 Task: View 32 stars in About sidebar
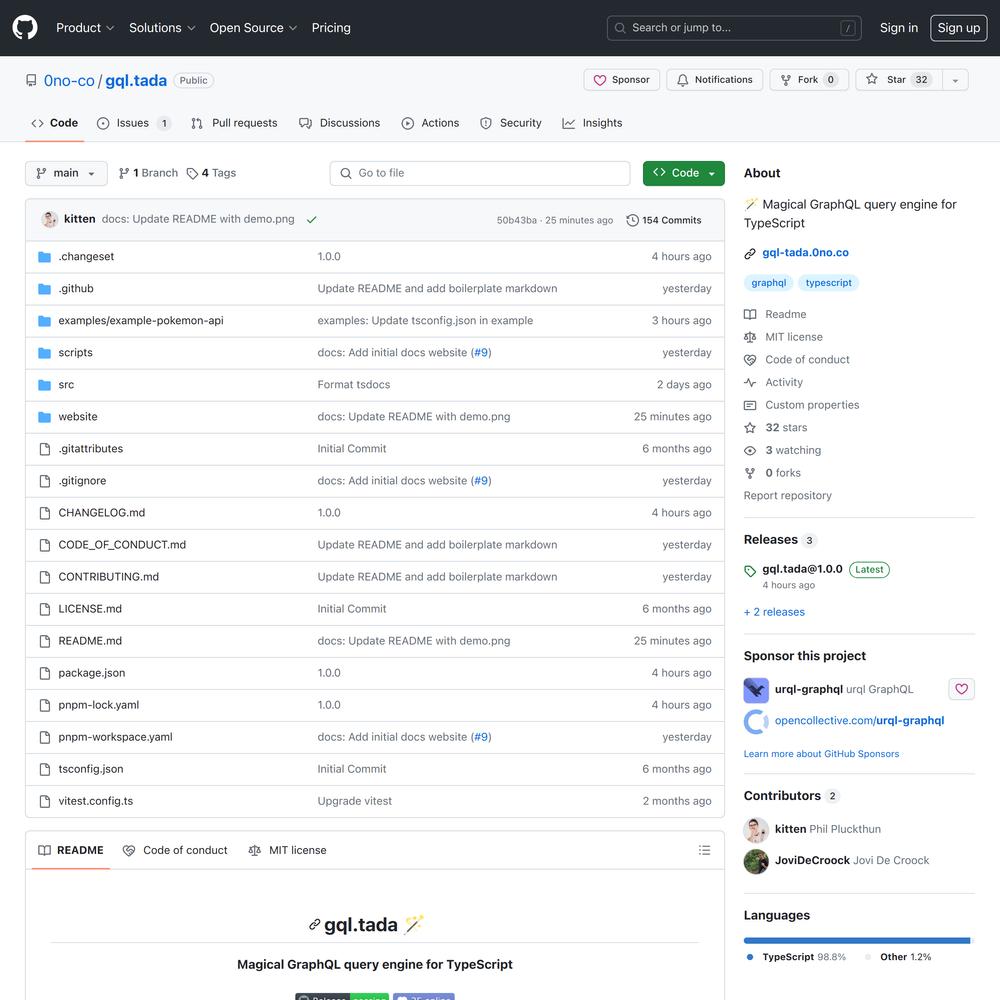coord(776,428)
